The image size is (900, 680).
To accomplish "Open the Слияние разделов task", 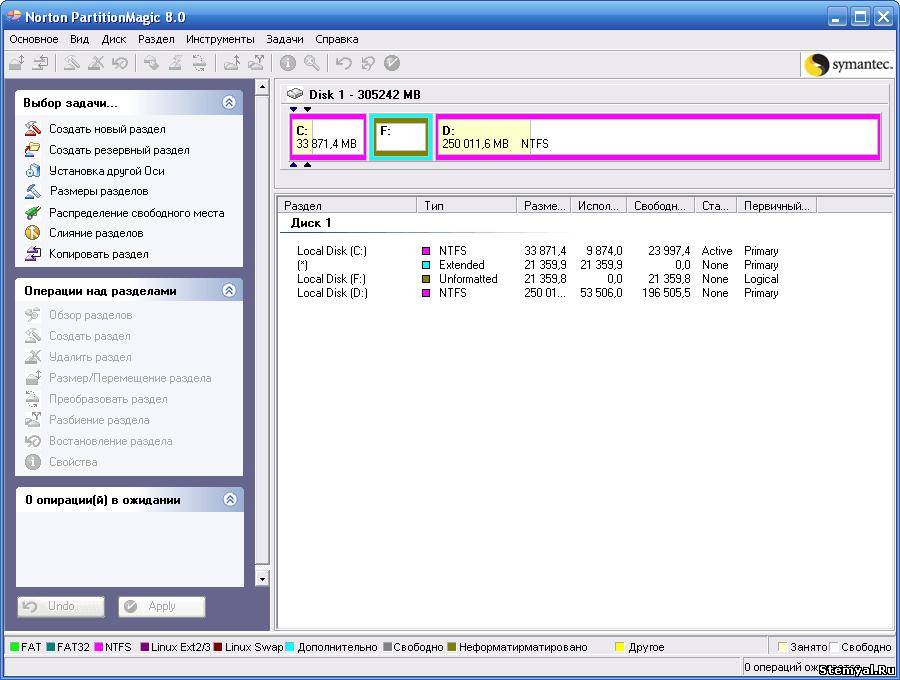I will tap(96, 233).
